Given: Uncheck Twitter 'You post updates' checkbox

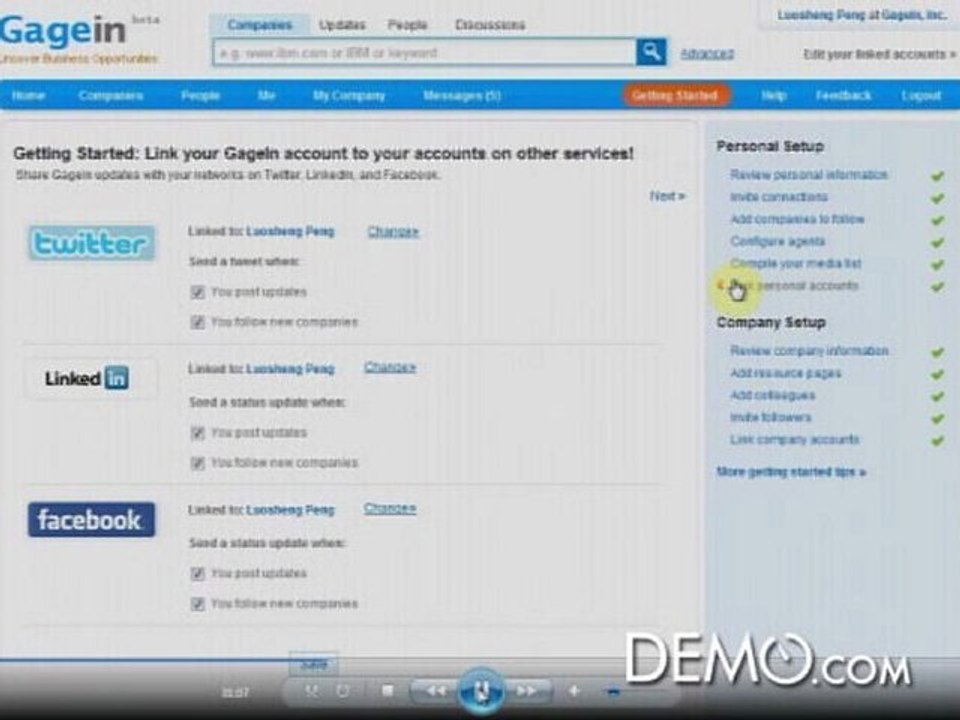Looking at the screenshot, I should [197, 292].
